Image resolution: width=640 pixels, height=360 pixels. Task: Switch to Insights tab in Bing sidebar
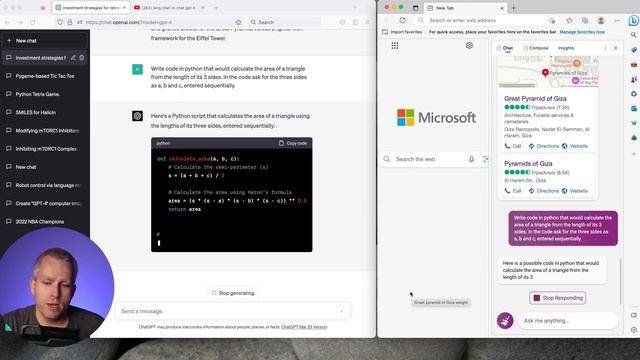566,48
